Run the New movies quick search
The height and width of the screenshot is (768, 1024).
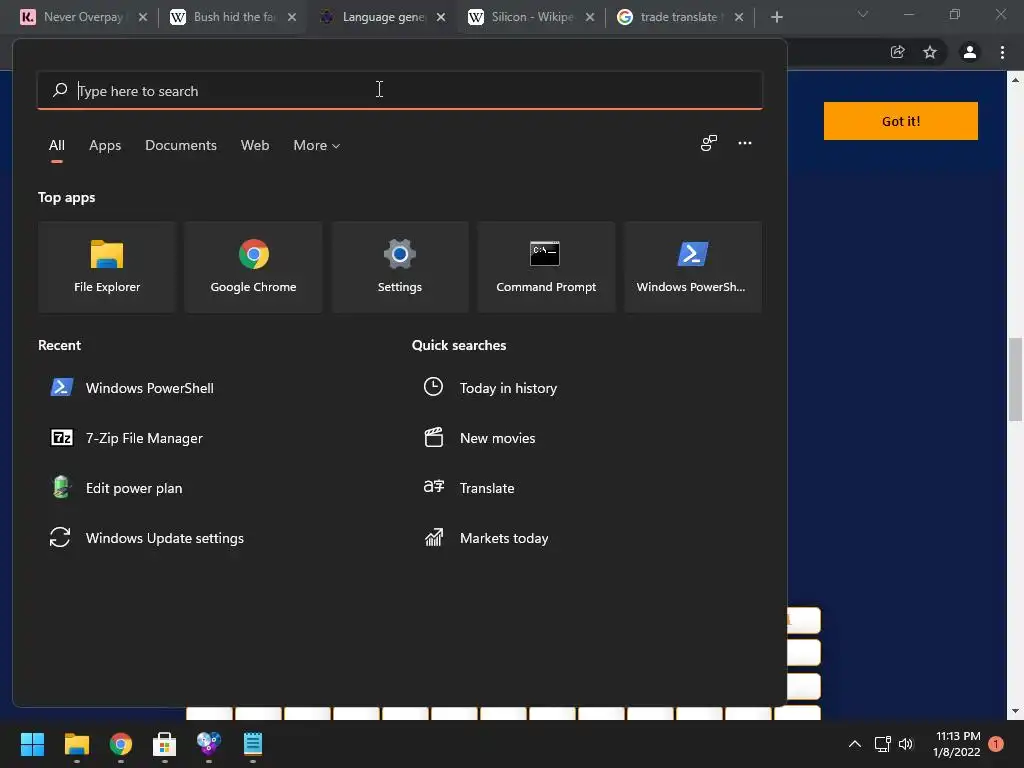(x=480, y=438)
